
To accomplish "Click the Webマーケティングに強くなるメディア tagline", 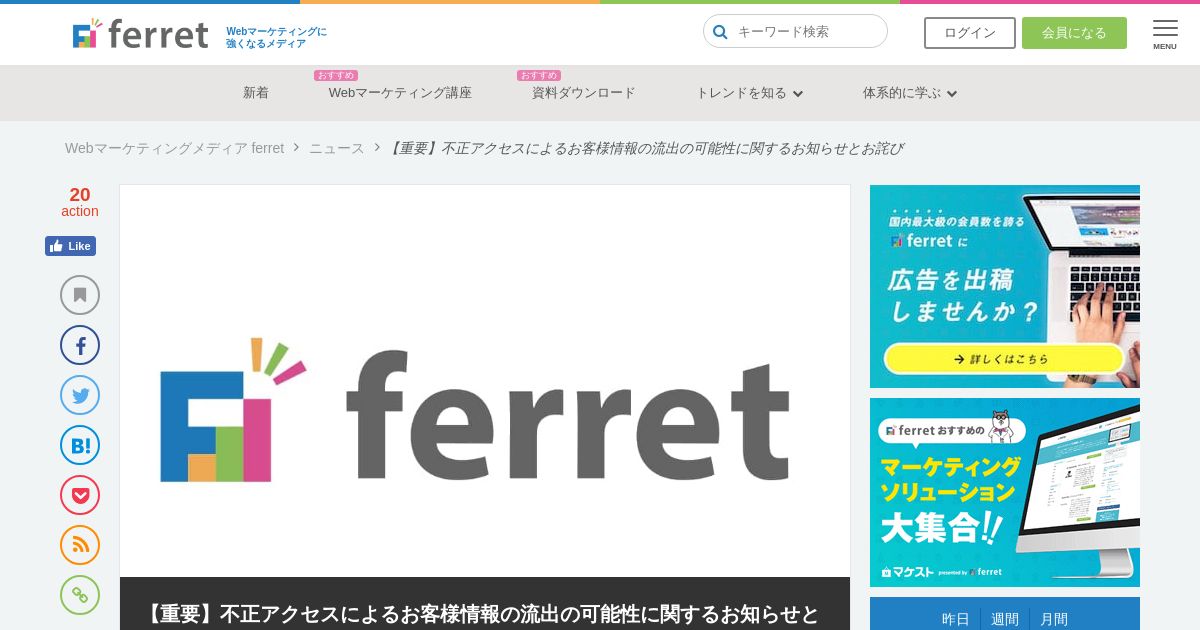I will 276,38.
